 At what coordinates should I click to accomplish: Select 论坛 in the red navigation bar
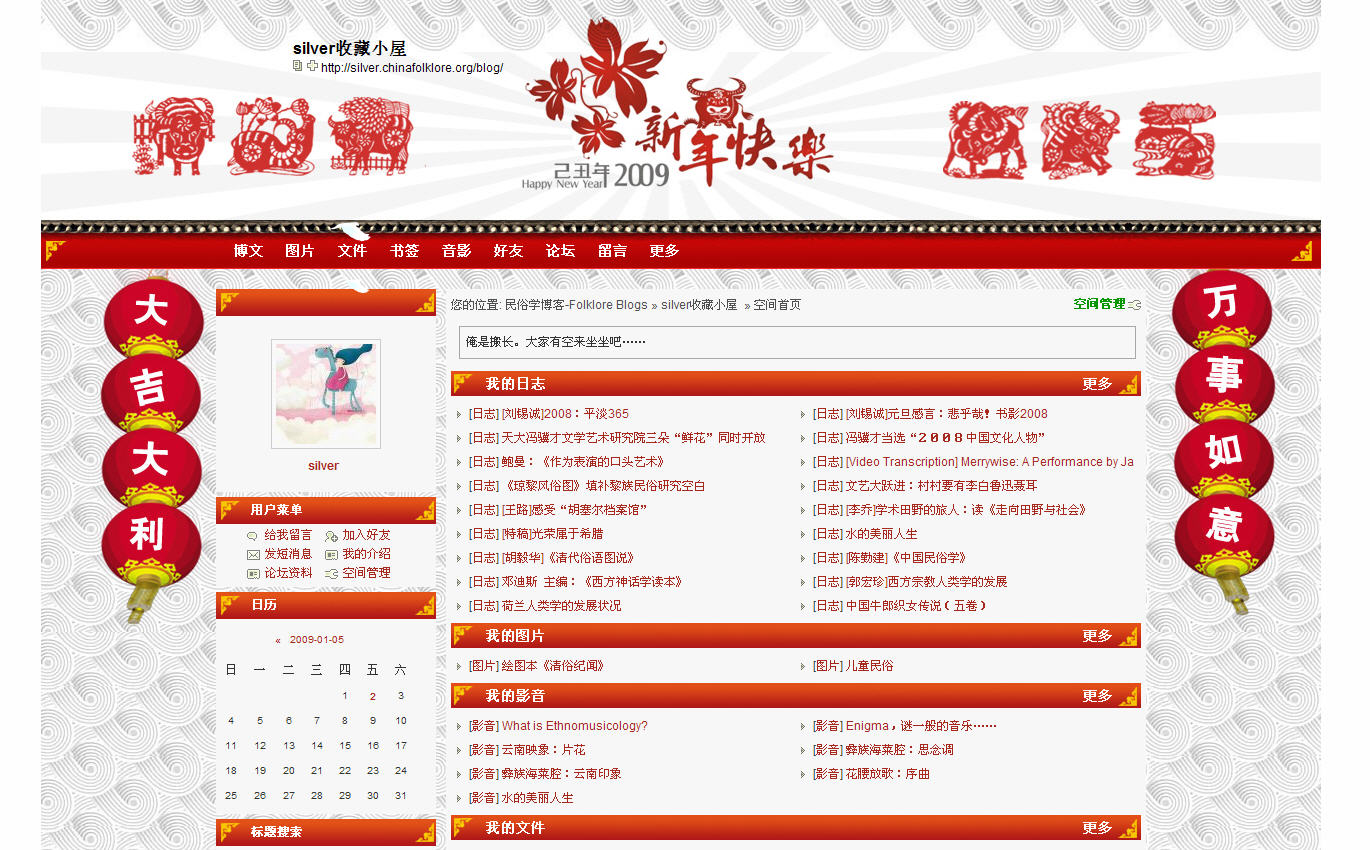560,251
